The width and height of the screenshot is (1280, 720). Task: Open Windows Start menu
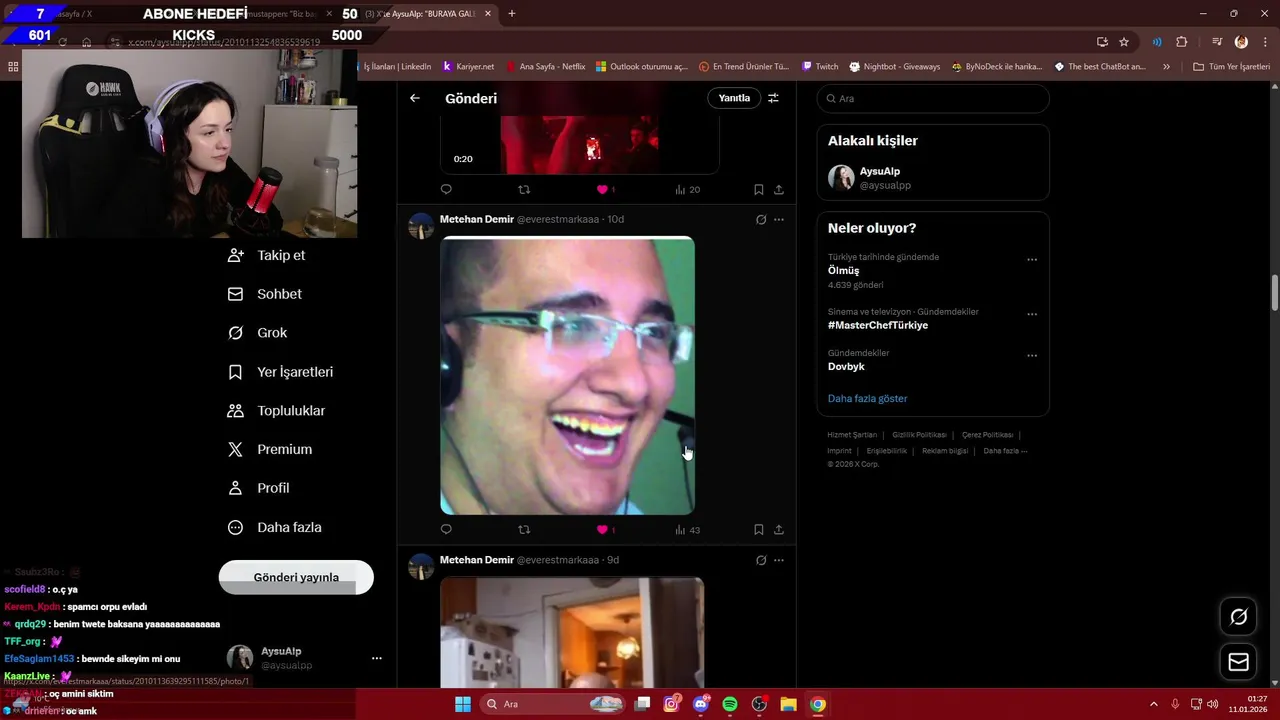463,704
